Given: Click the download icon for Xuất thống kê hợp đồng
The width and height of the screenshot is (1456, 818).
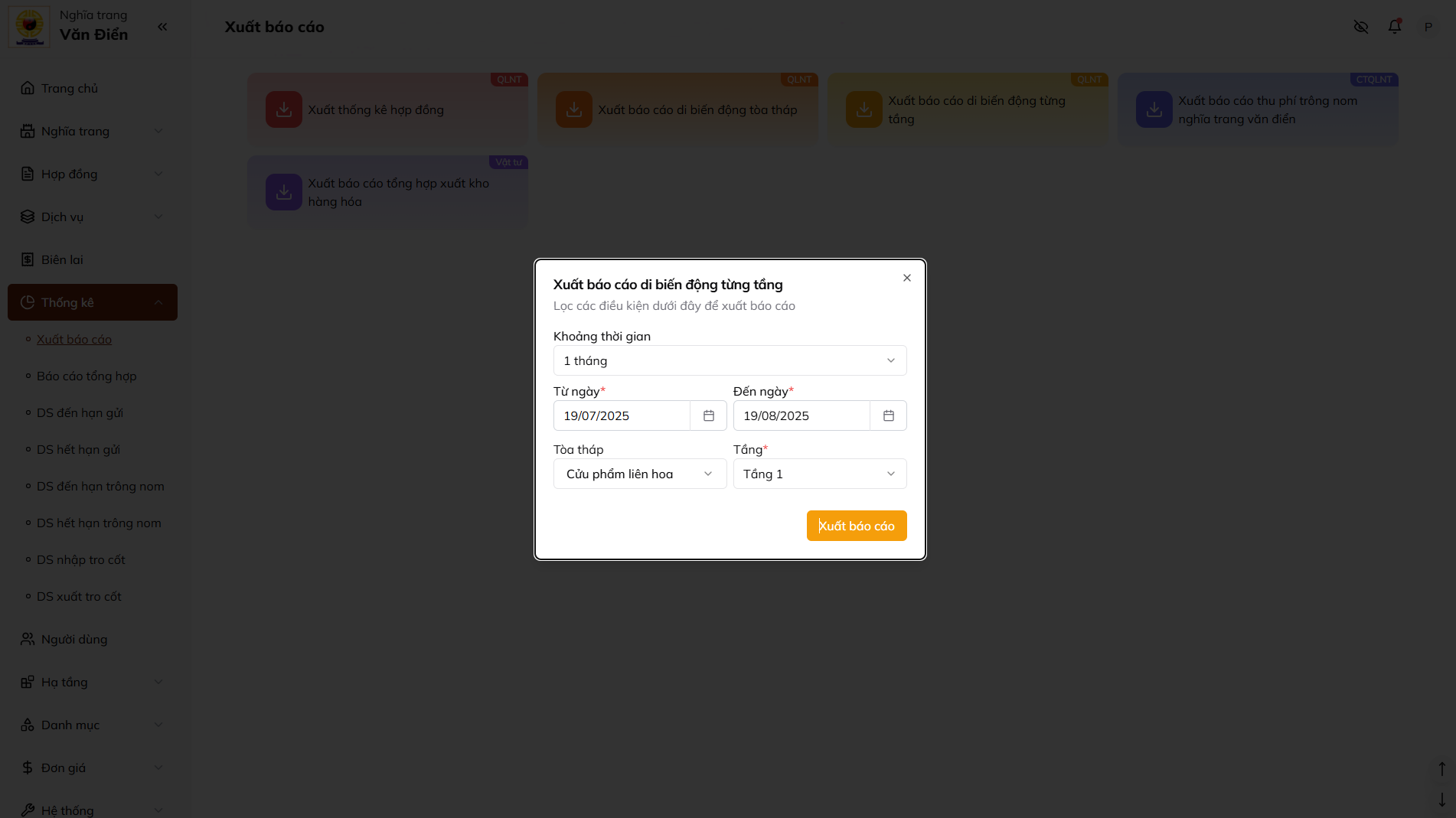Looking at the screenshot, I should [x=283, y=109].
